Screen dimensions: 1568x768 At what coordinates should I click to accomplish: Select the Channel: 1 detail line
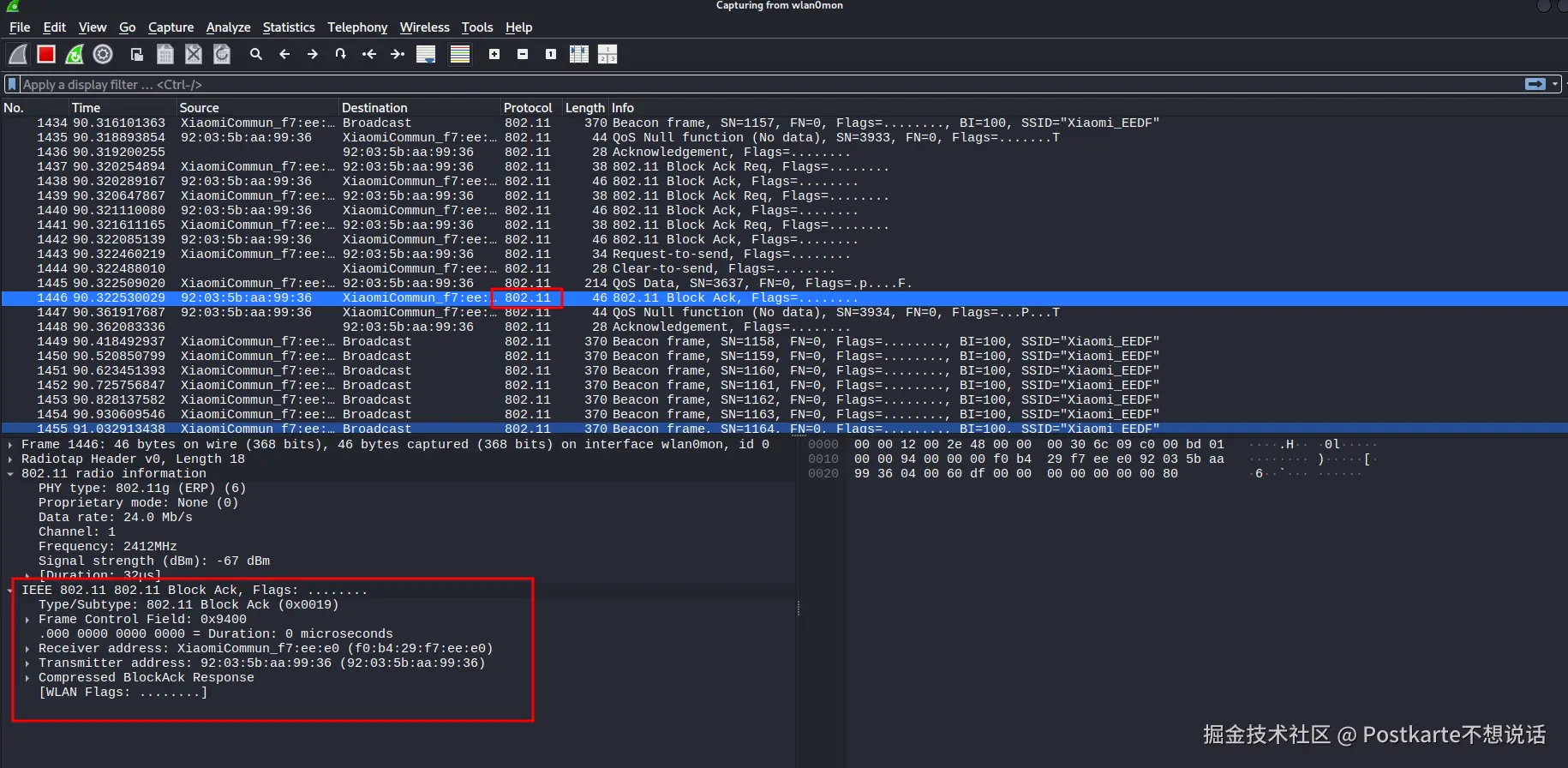click(x=77, y=532)
